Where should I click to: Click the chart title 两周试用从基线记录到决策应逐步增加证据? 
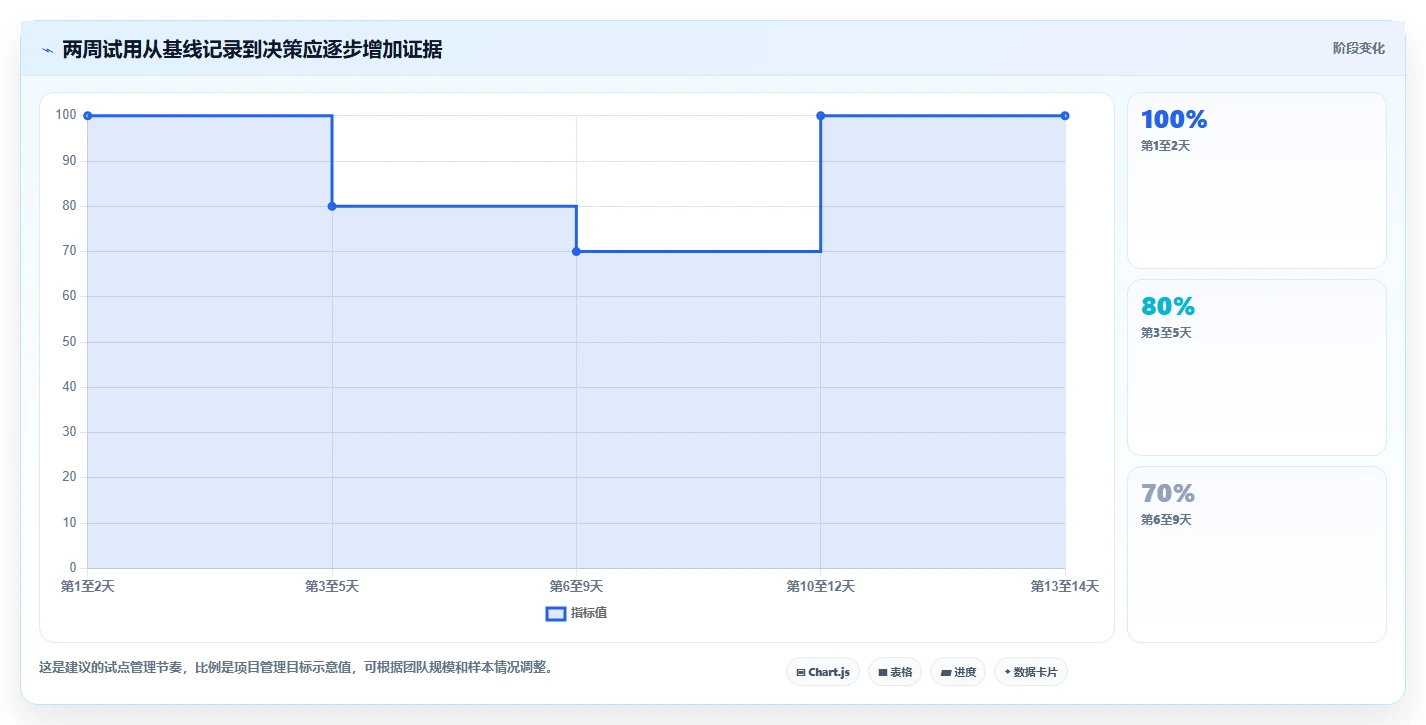252,49
